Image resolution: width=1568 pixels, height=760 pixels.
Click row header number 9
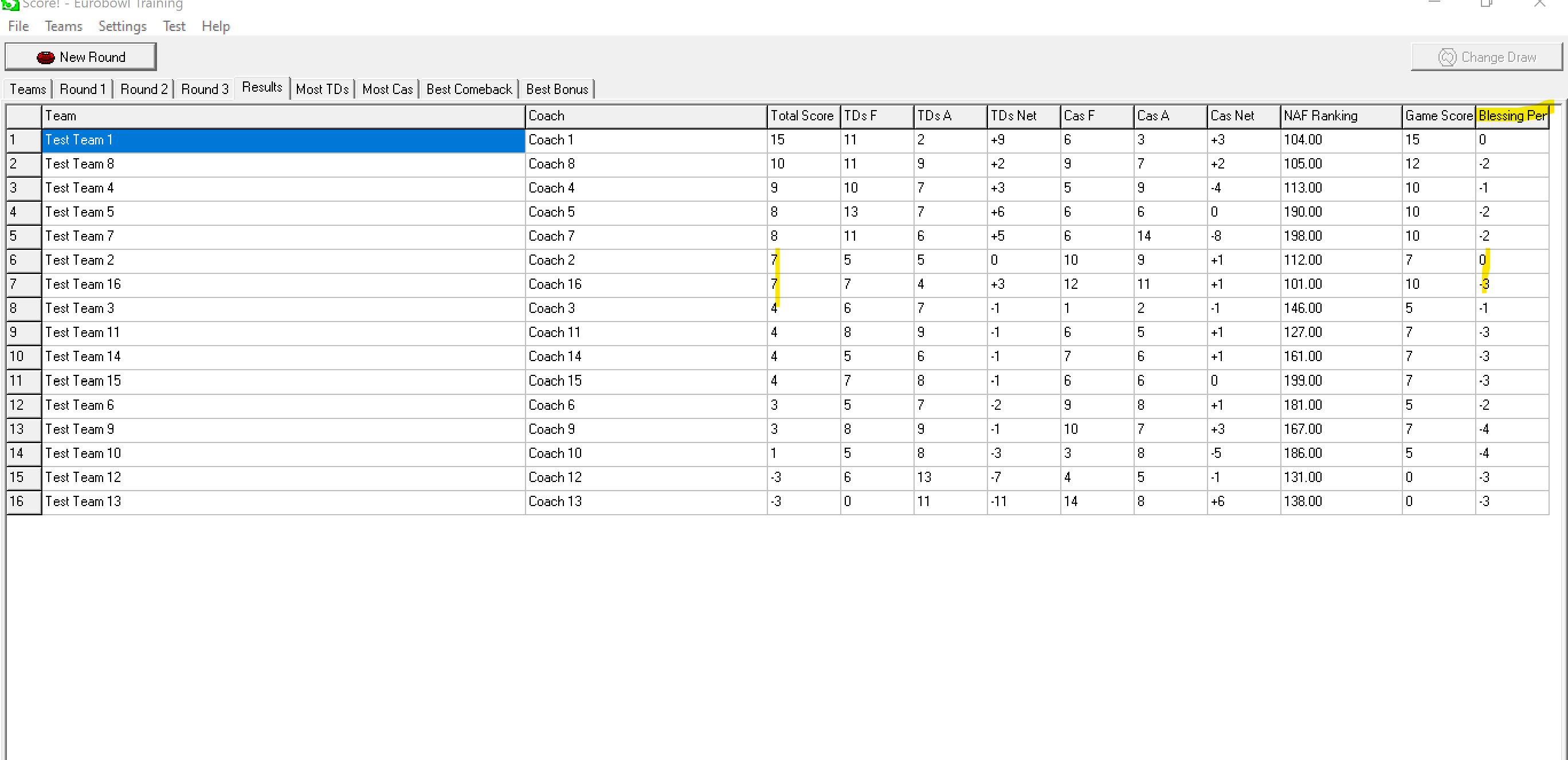[23, 333]
